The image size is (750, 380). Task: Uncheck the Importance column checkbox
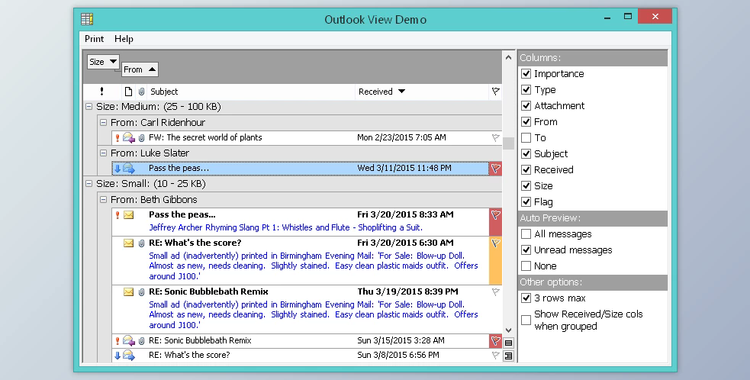tap(526, 74)
